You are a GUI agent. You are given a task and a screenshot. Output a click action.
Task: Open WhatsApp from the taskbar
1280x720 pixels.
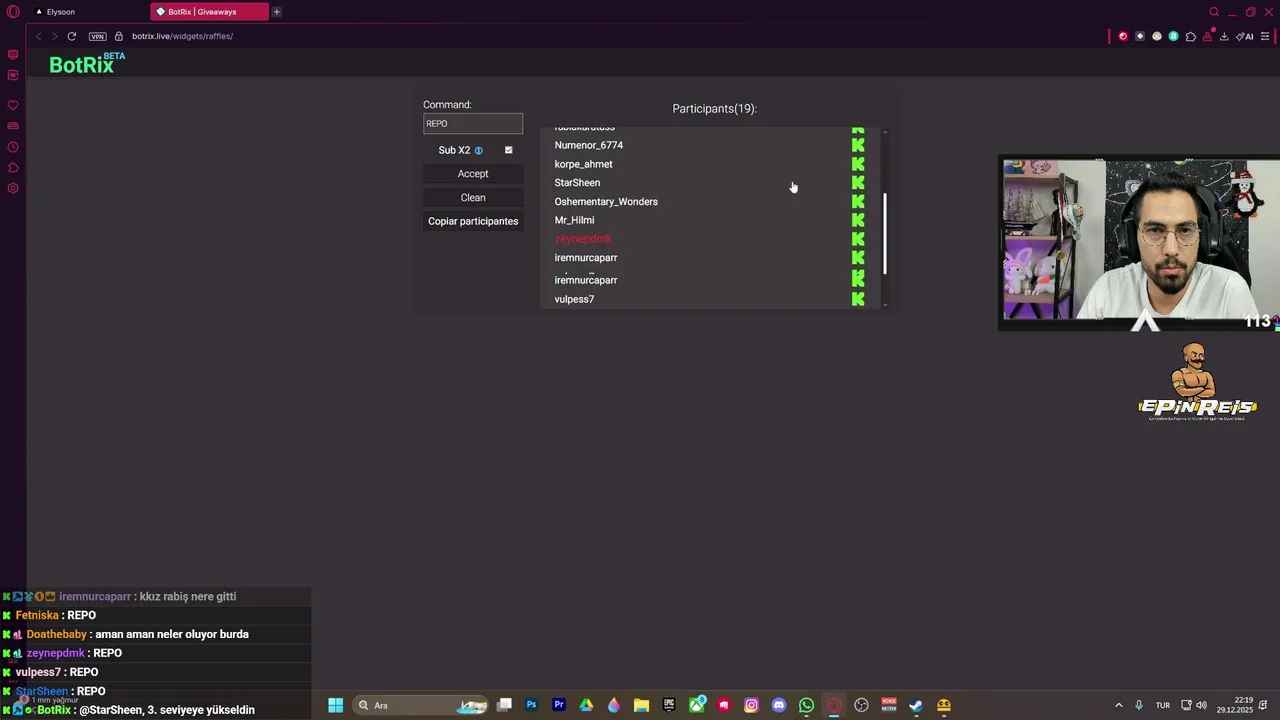(806, 705)
